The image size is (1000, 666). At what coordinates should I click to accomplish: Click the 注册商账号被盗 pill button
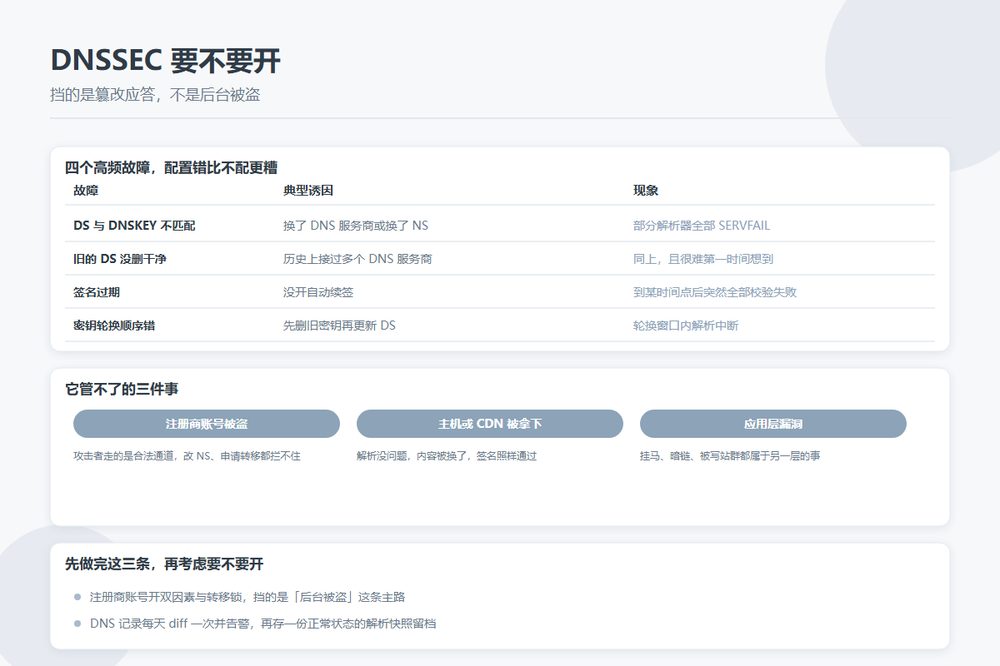pyautogui.click(x=206, y=424)
